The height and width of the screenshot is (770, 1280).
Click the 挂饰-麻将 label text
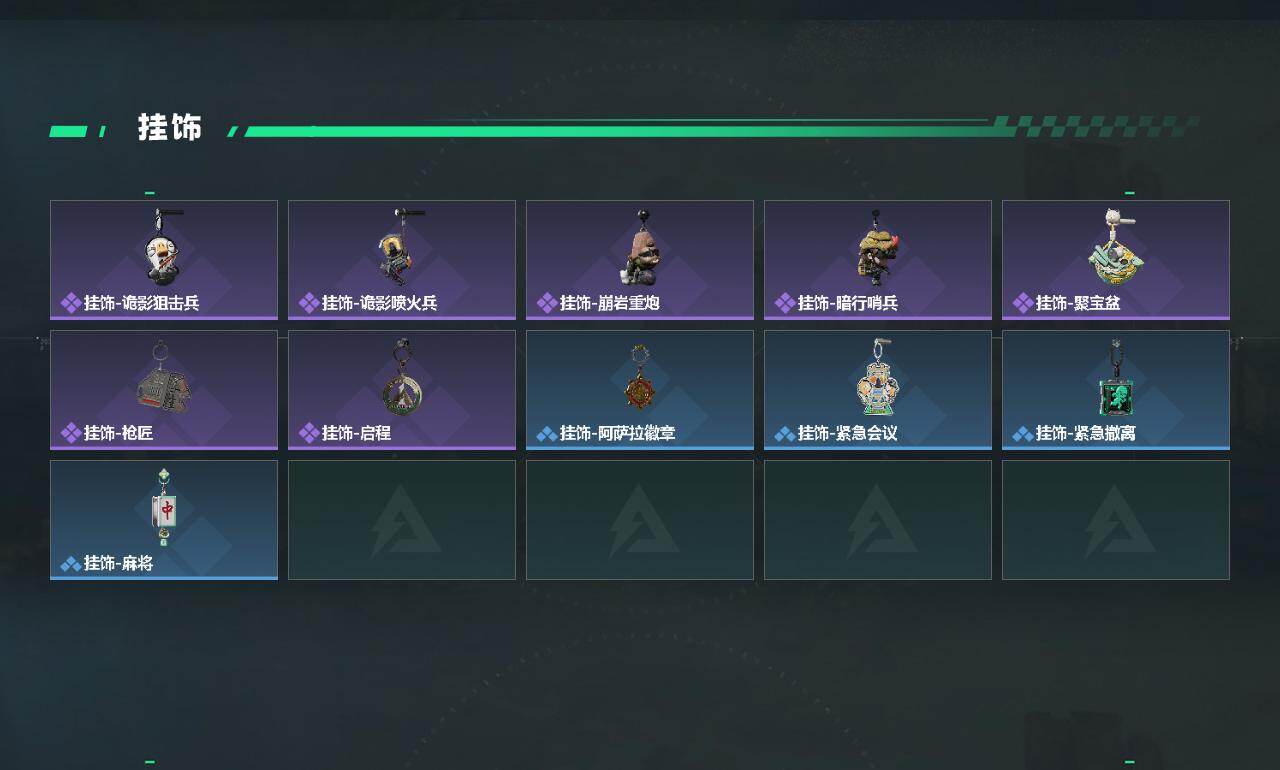tap(118, 564)
